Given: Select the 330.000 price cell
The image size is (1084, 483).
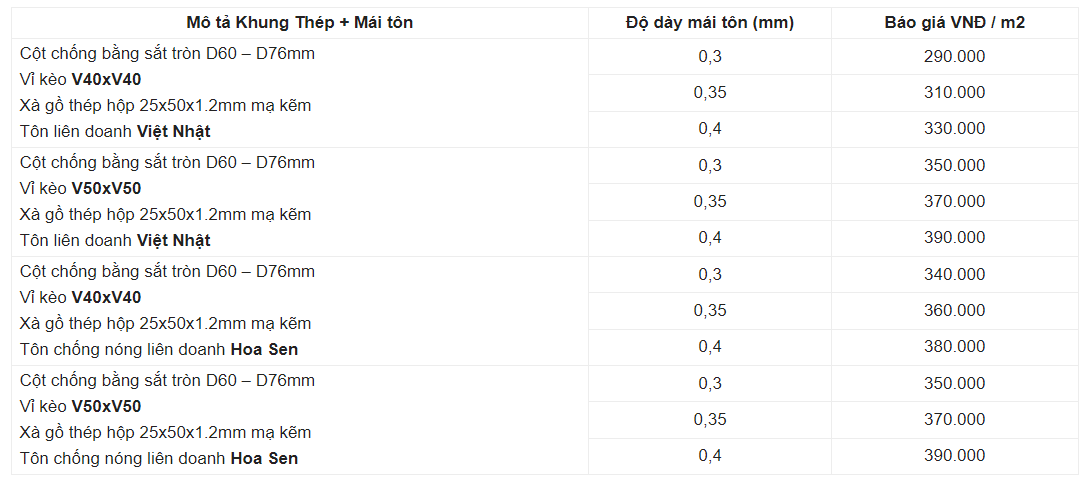Looking at the screenshot, I should tap(954, 128).
